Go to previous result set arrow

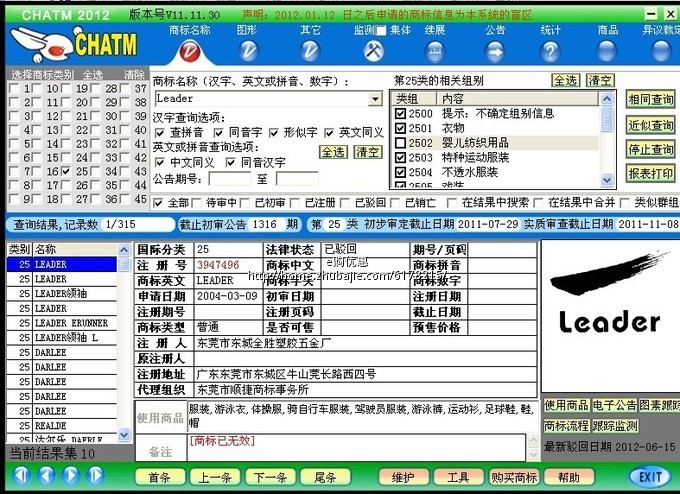coord(46,475)
